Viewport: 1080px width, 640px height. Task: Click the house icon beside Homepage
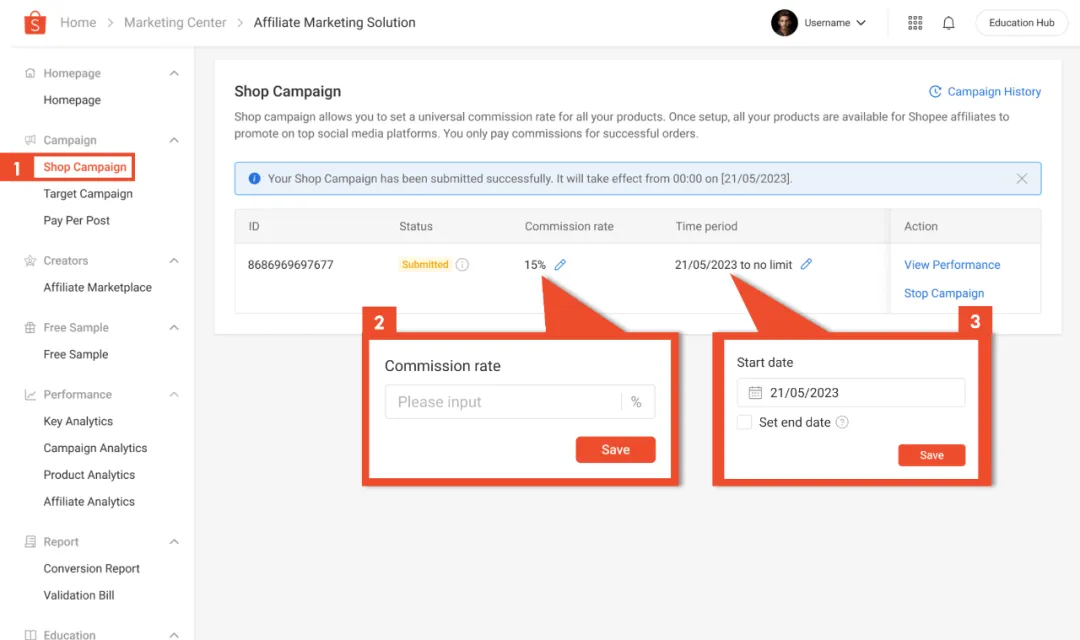click(x=30, y=73)
